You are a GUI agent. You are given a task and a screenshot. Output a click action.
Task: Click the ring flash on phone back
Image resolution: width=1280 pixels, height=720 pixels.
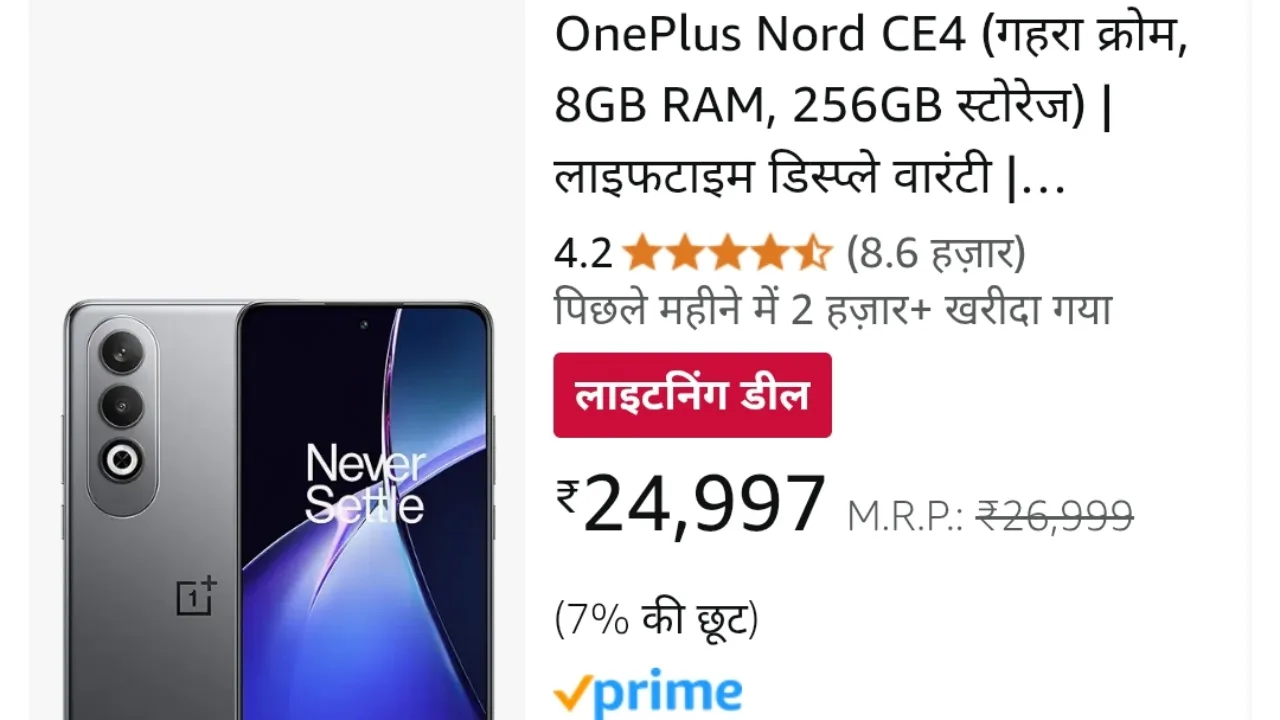(122, 461)
